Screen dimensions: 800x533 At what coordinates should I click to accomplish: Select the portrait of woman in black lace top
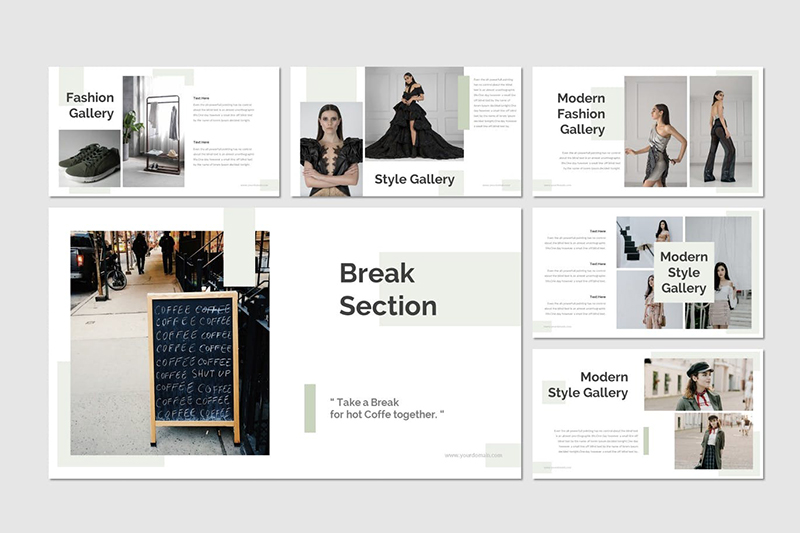pos(331,148)
